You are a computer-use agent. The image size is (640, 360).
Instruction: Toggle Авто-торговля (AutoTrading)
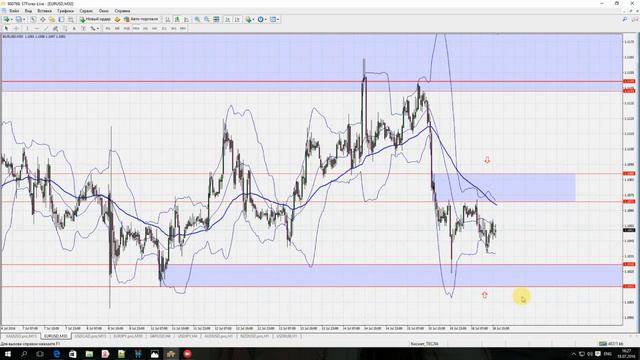click(x=141, y=19)
